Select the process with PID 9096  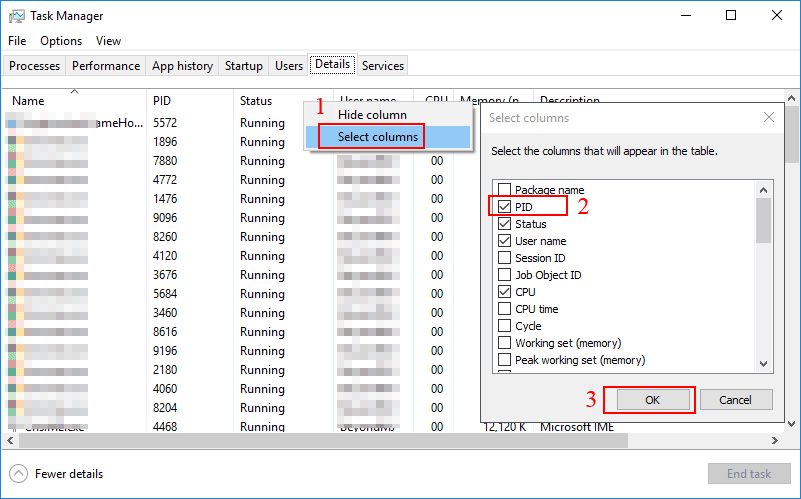pyautogui.click(x=165, y=218)
